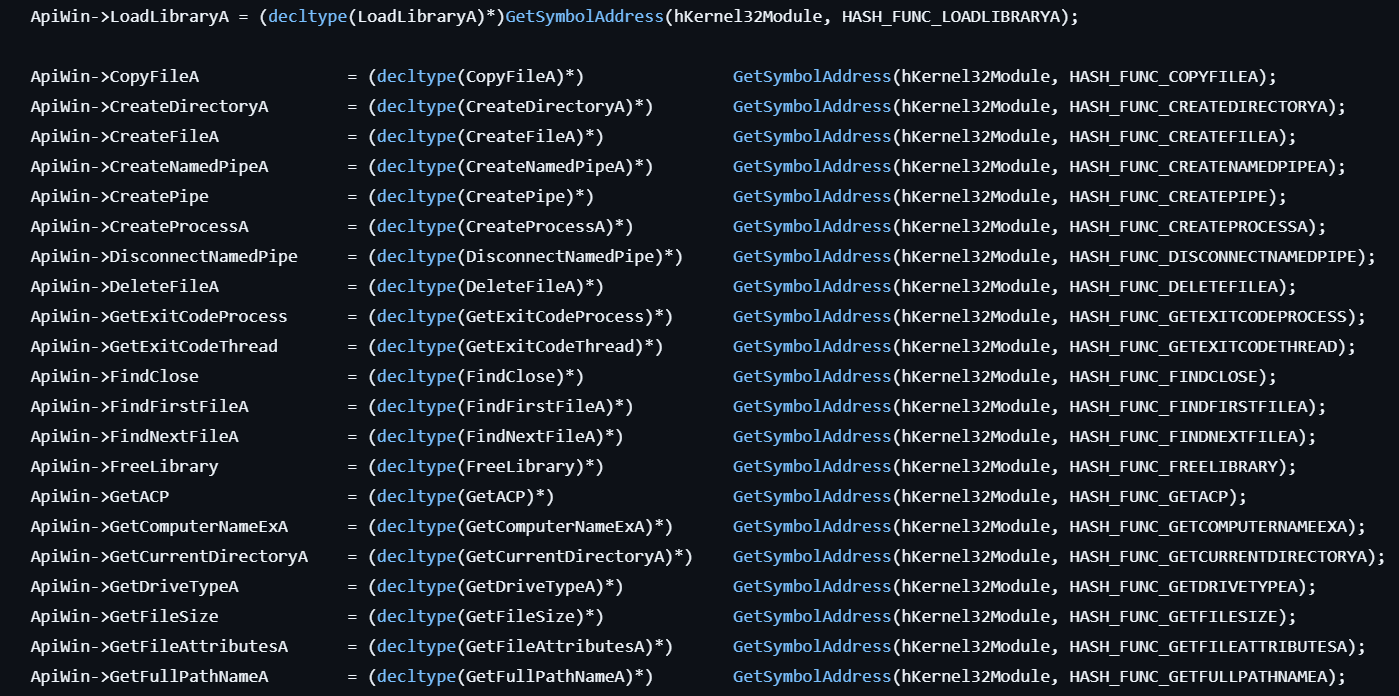
Task: Click decltype on the GetACP line
Action: coord(416,497)
